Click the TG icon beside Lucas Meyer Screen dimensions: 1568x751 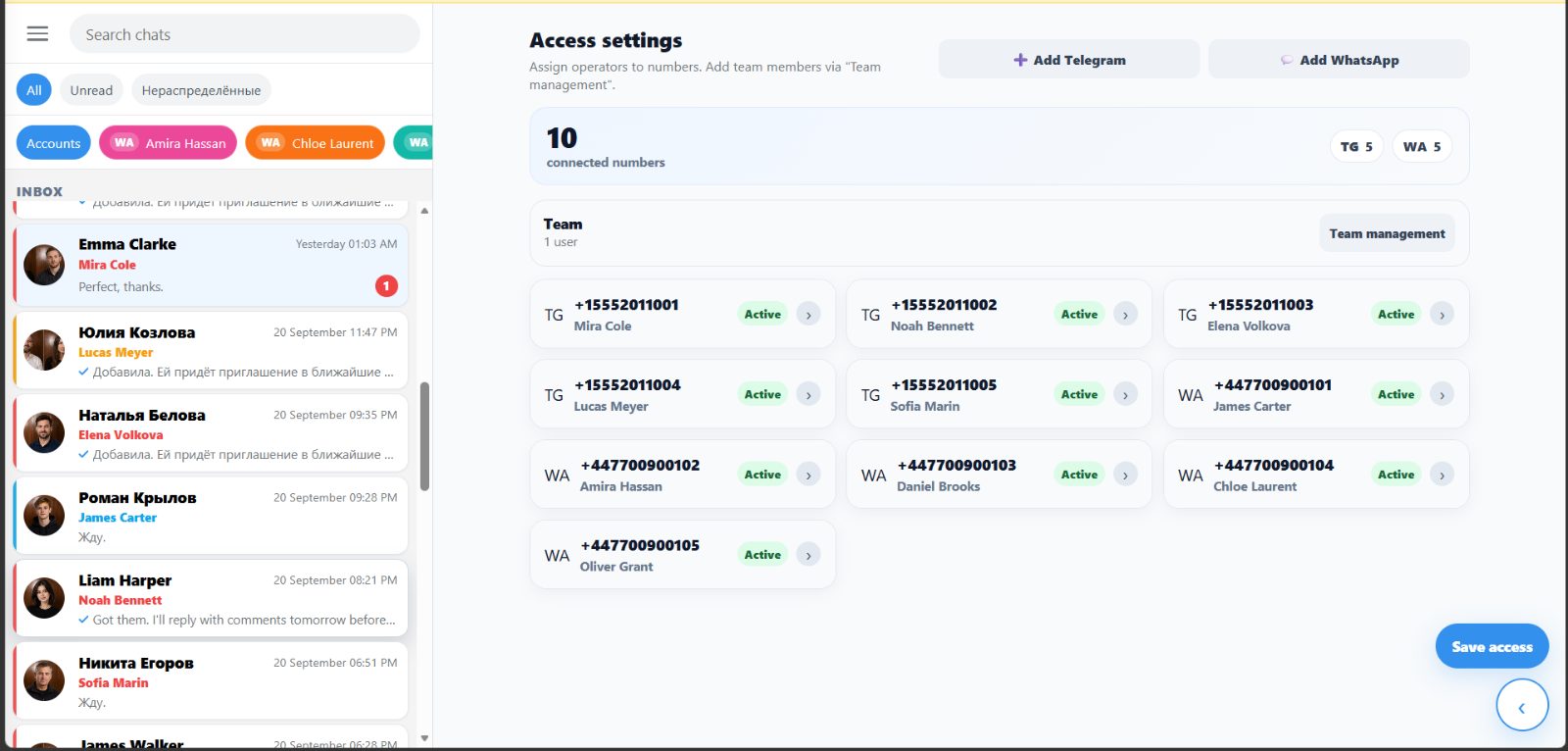(554, 396)
